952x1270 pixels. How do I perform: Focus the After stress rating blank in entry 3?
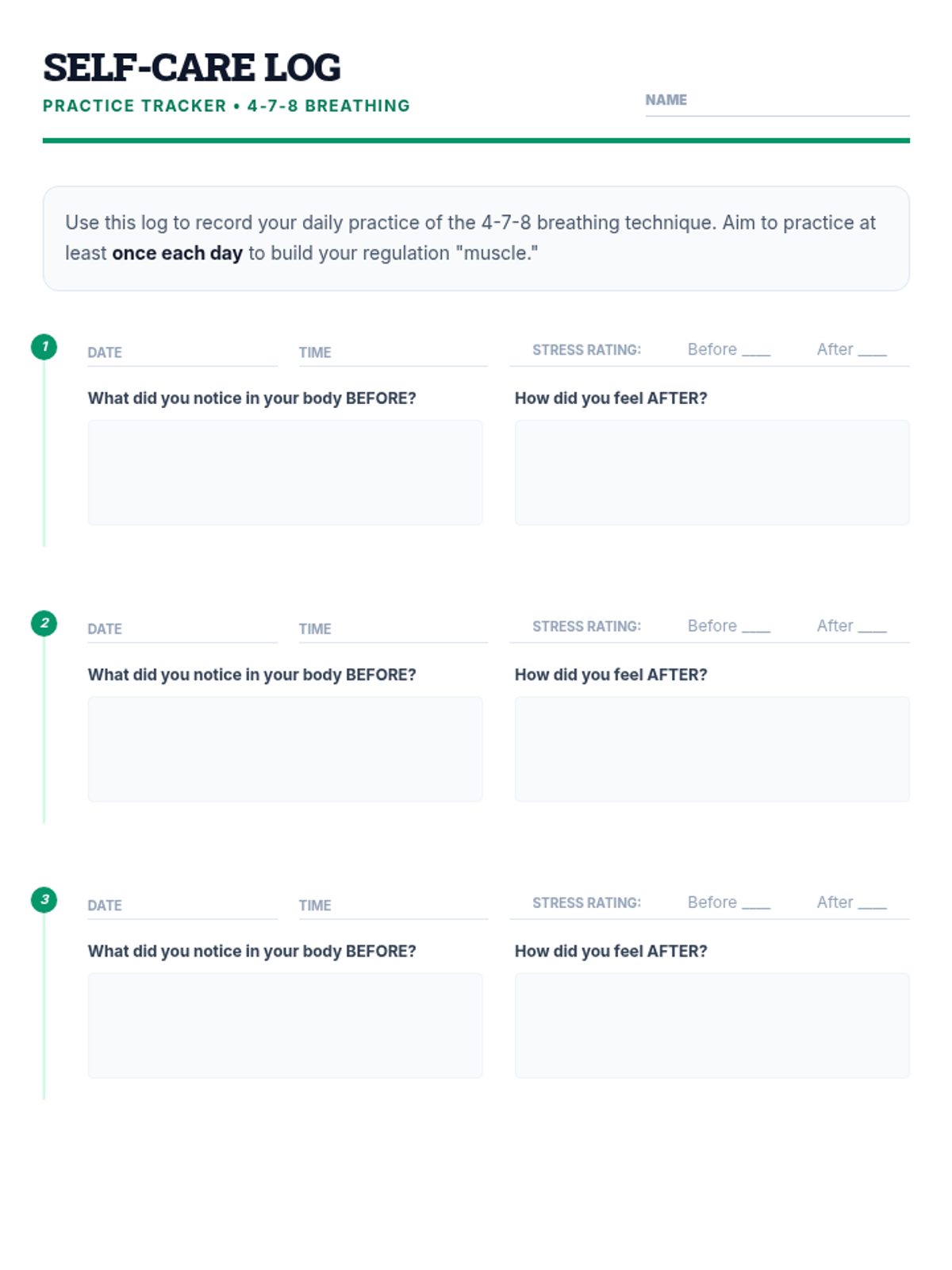pos(872,903)
